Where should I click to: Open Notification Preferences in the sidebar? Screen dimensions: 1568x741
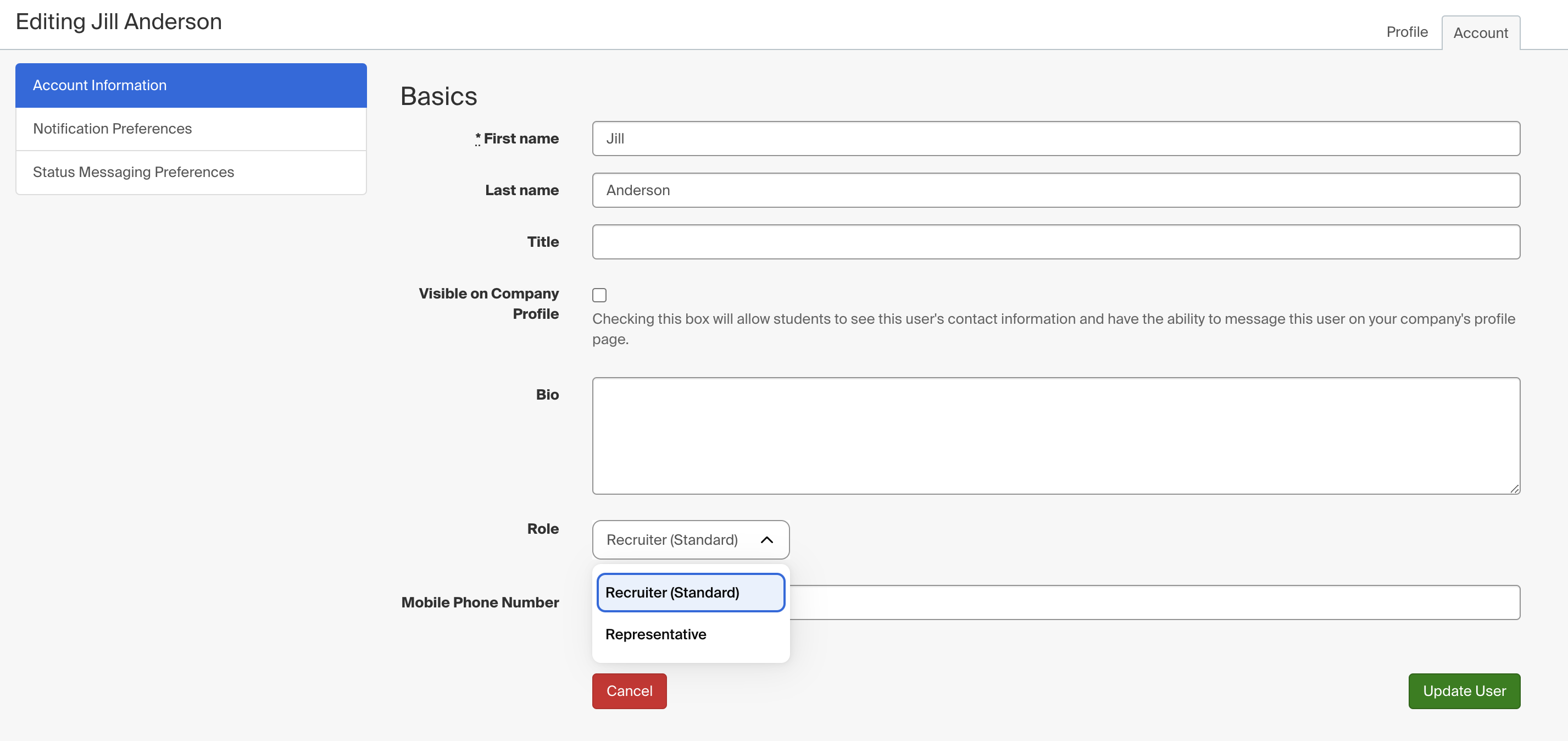coord(191,129)
